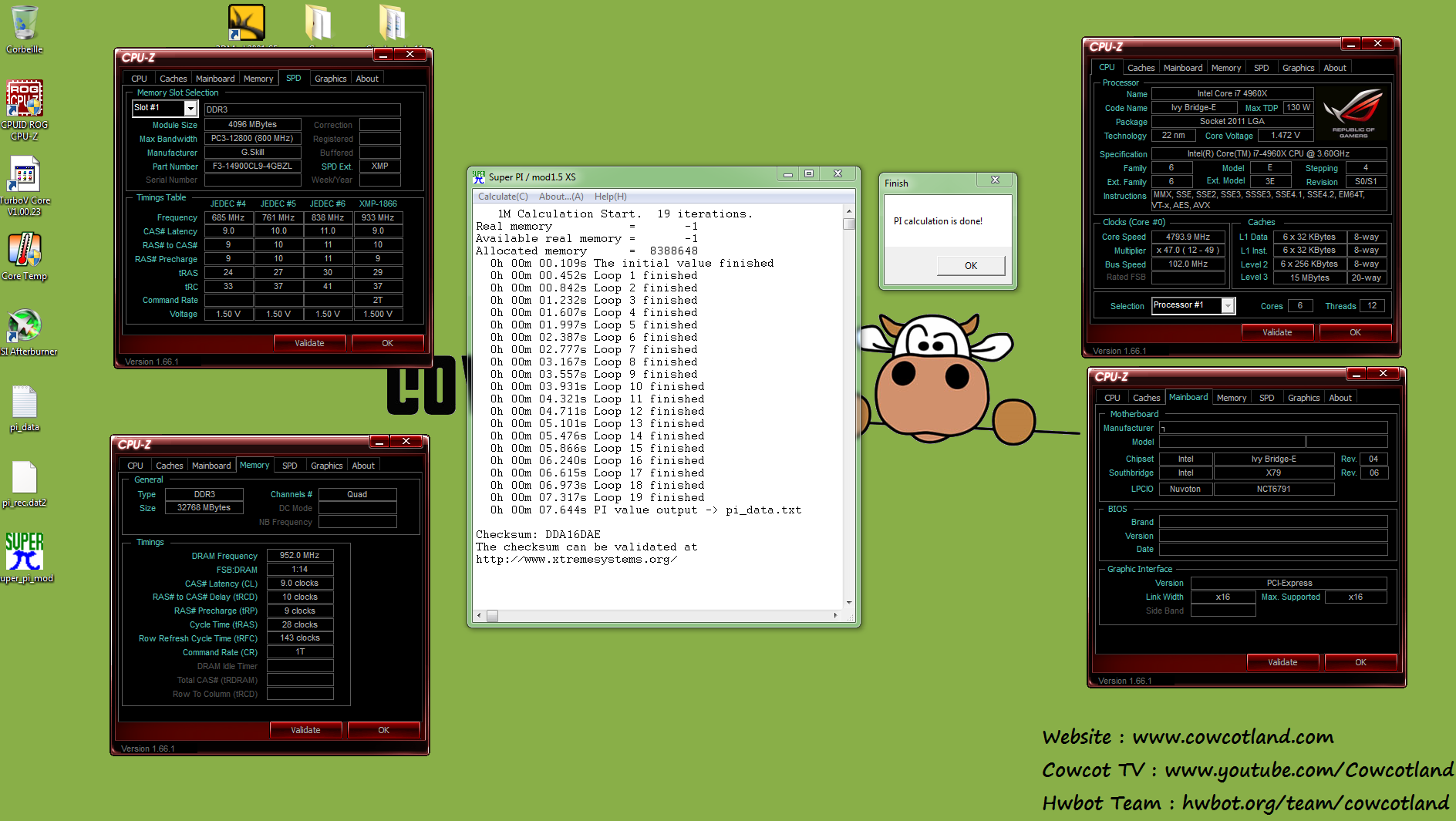Select About tab in Mainboard CPU-Z window
The width and height of the screenshot is (1456, 821).
1340,398
